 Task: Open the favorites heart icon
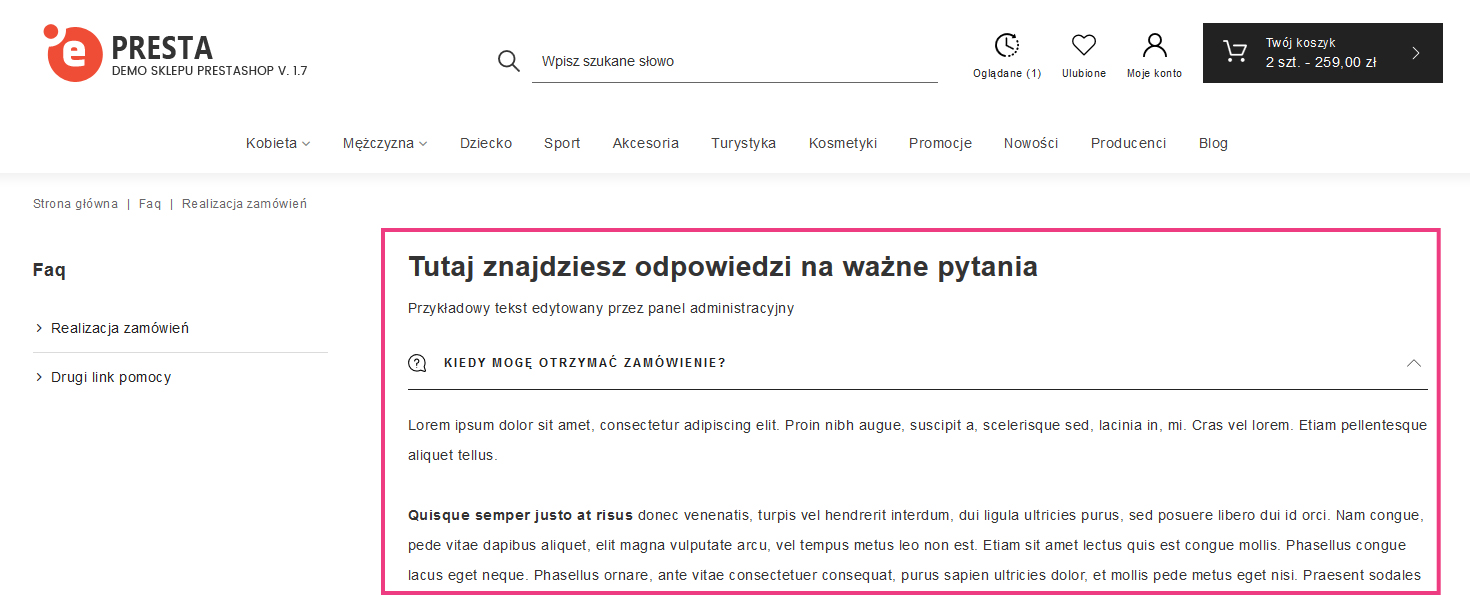click(1084, 46)
